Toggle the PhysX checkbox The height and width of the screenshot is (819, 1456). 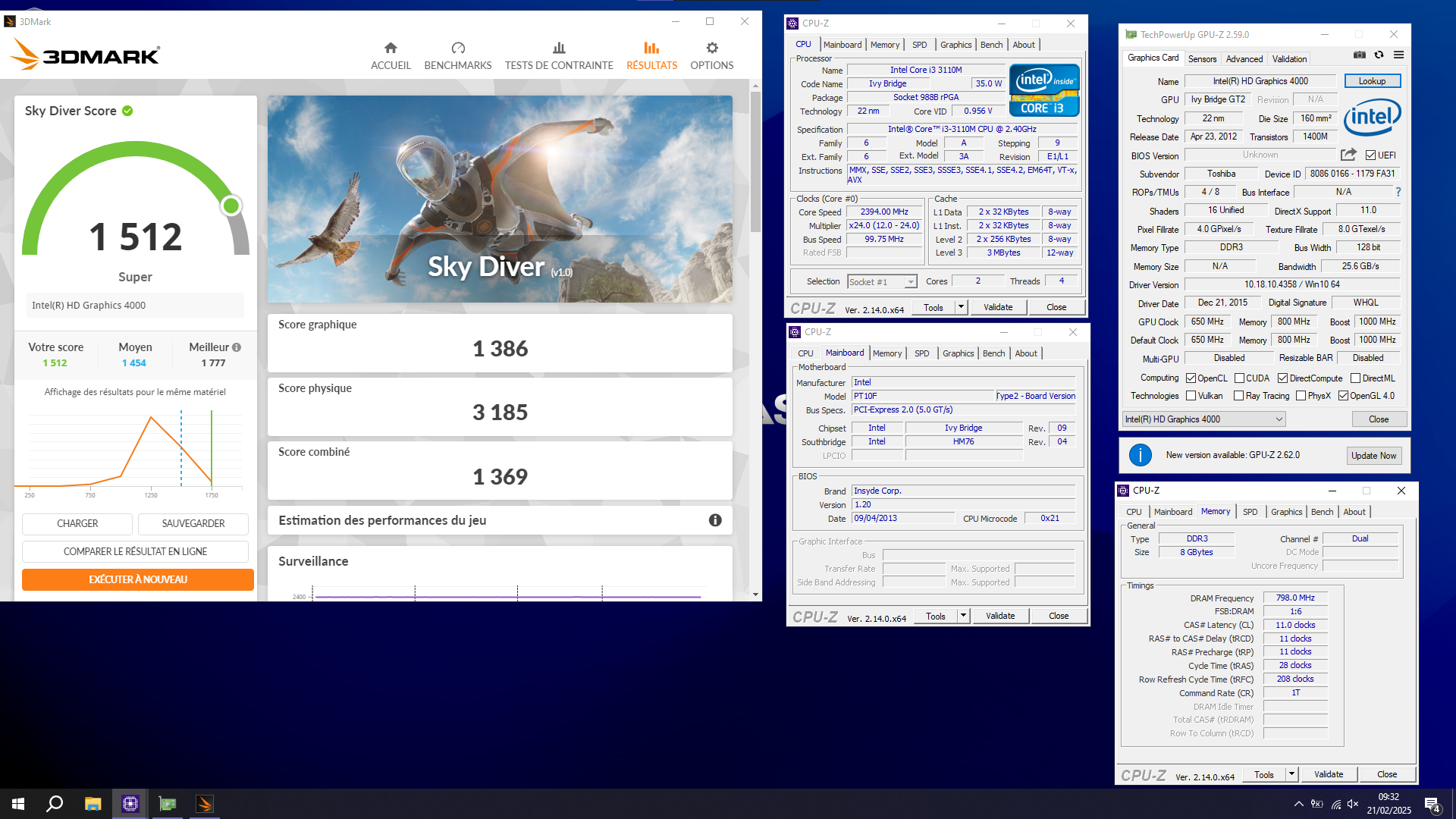[x=1301, y=396]
